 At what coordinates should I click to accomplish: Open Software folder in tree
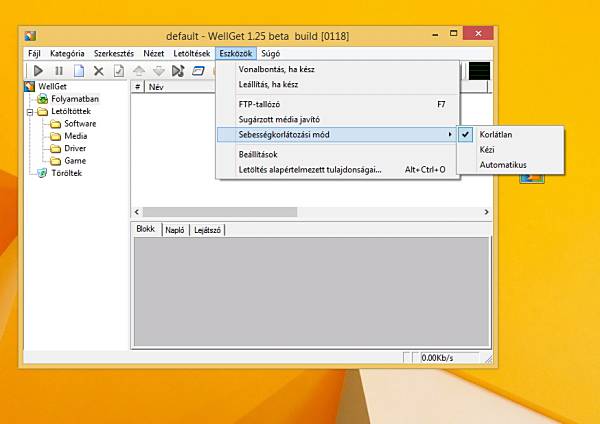coord(80,124)
